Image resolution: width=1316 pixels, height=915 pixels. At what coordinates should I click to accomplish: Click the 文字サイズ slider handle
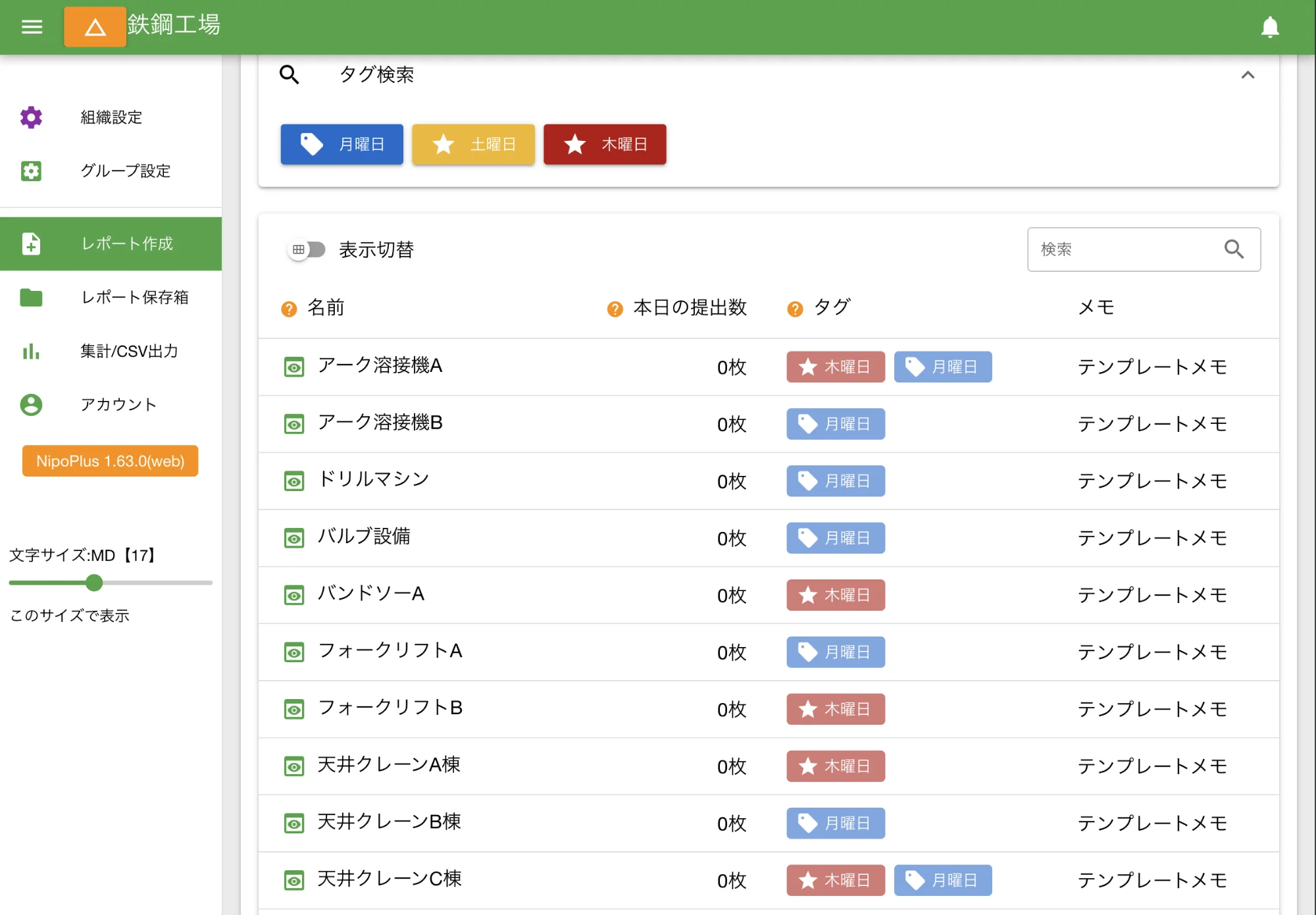tap(94, 583)
